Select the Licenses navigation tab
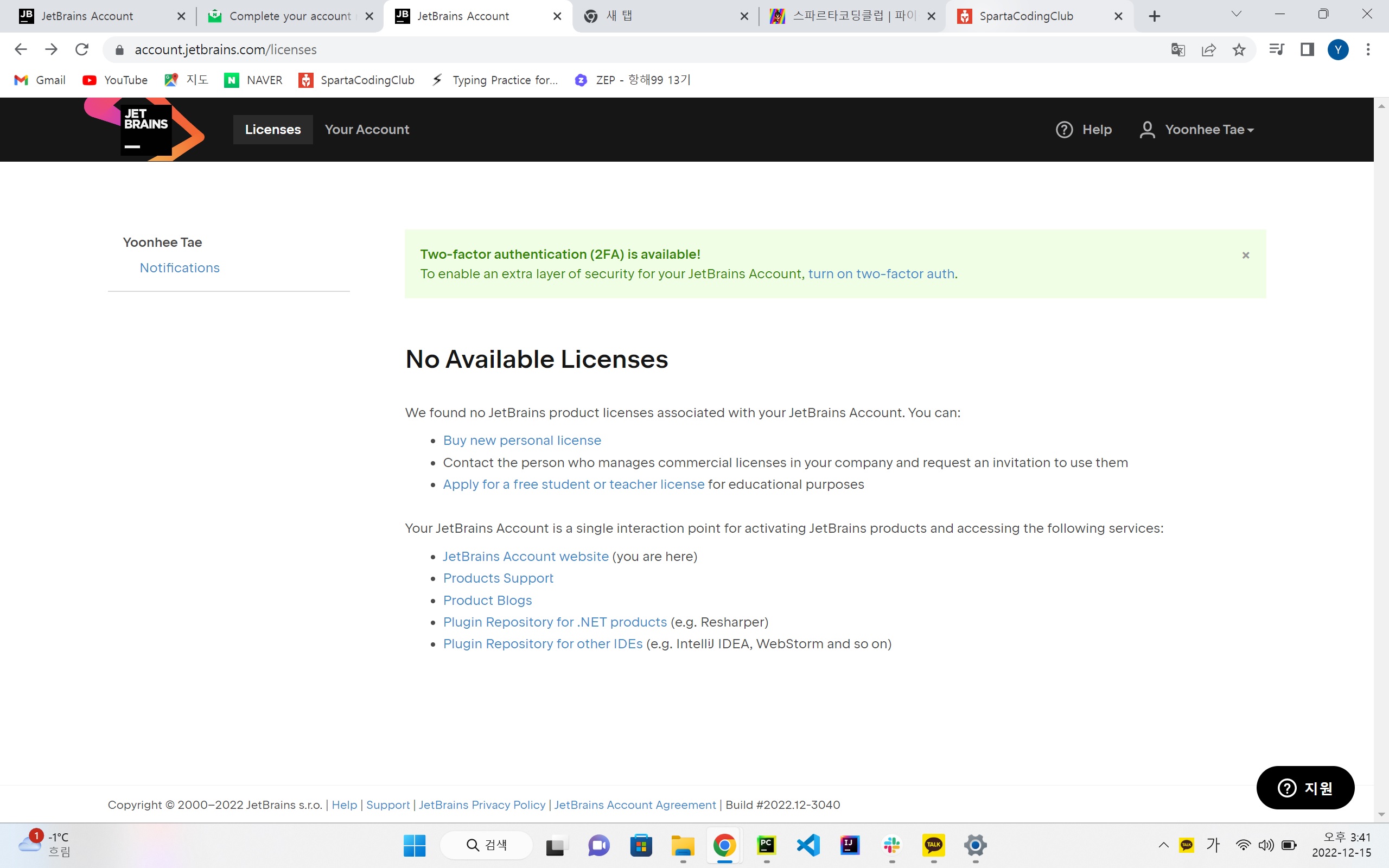Image resolution: width=1389 pixels, height=868 pixels. [272, 130]
